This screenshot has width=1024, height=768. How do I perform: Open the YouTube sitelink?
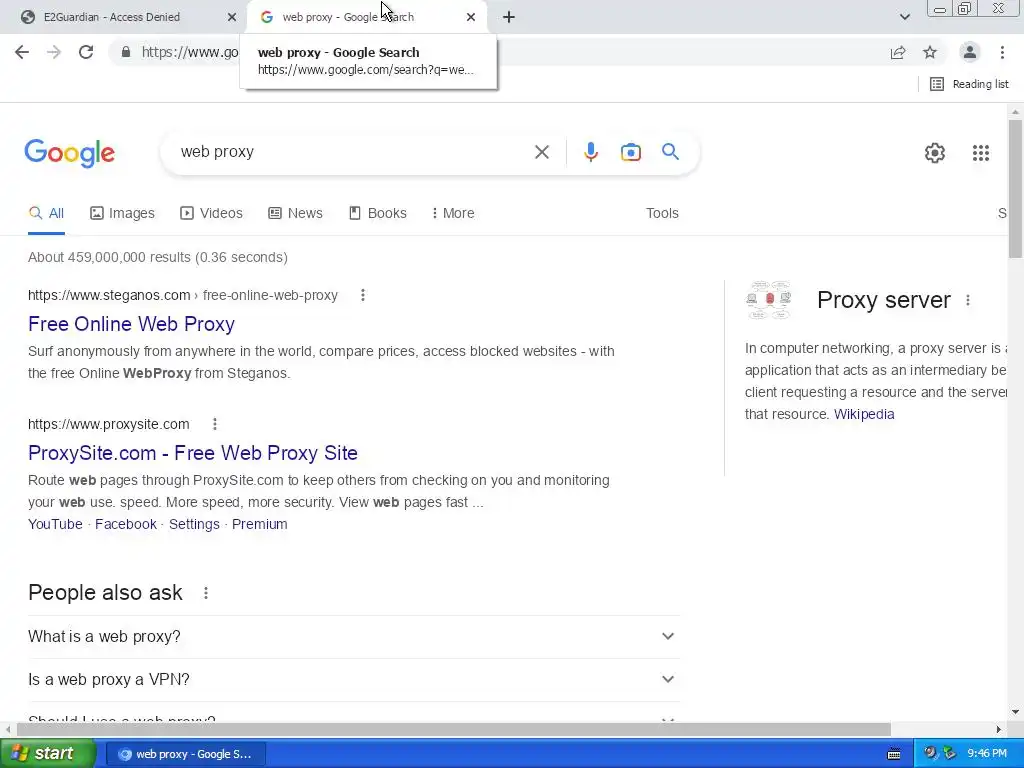coord(55,524)
